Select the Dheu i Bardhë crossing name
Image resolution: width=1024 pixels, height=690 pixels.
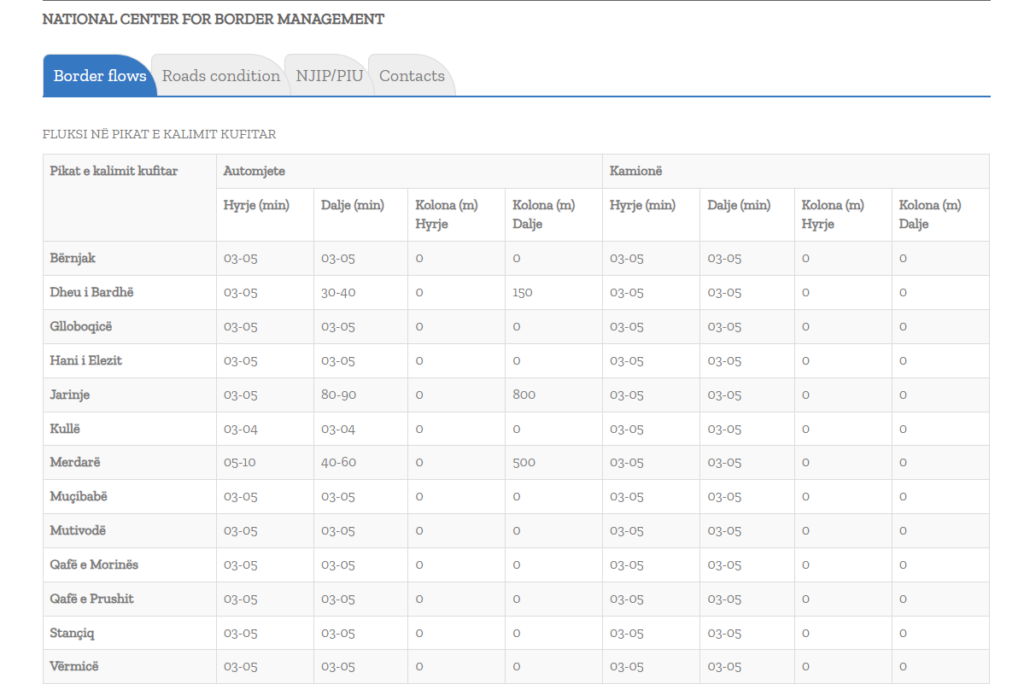[92, 292]
